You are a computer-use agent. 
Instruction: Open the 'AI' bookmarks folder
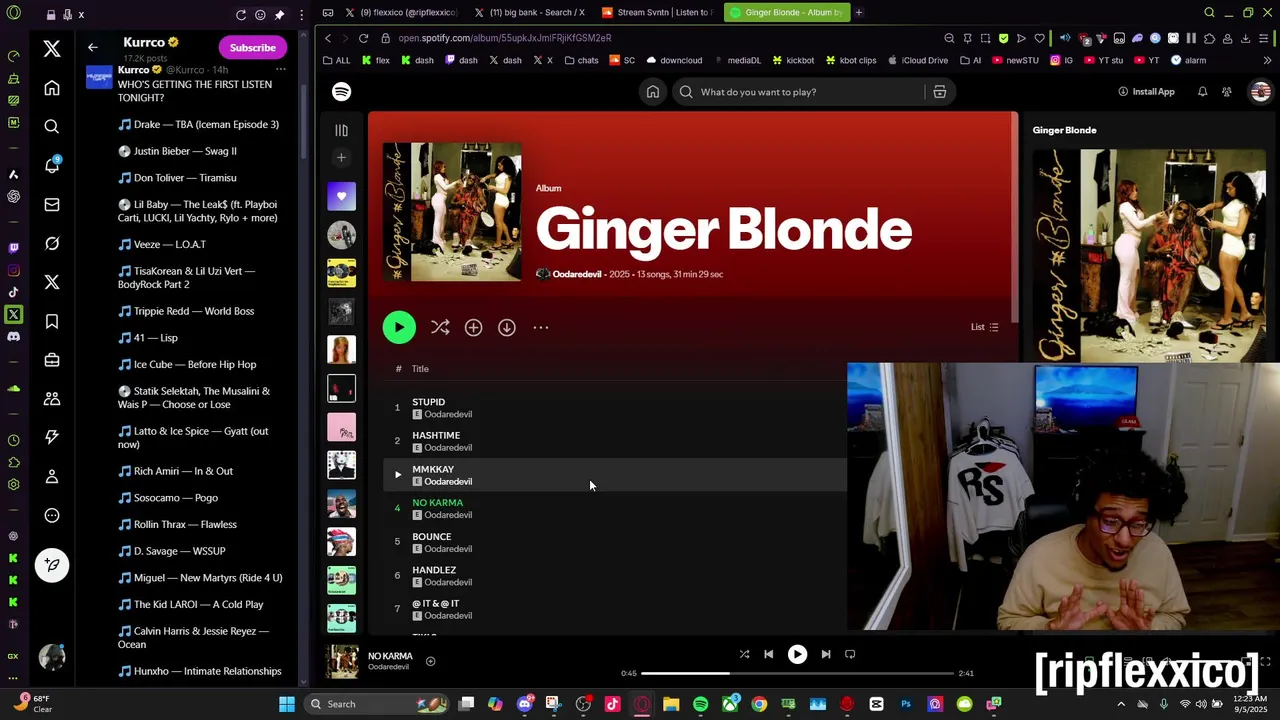970,60
